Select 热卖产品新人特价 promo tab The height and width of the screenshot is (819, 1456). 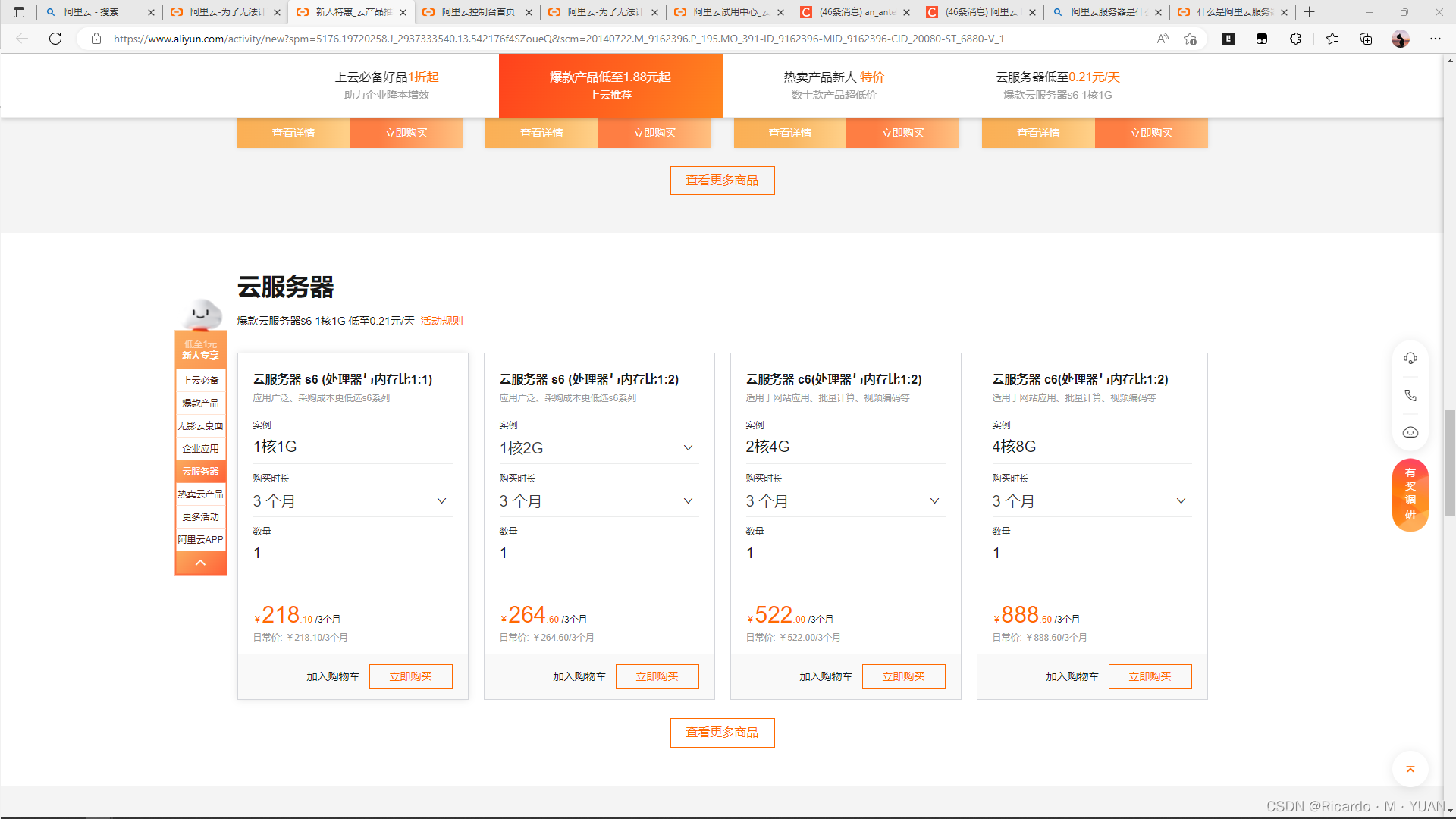point(834,85)
